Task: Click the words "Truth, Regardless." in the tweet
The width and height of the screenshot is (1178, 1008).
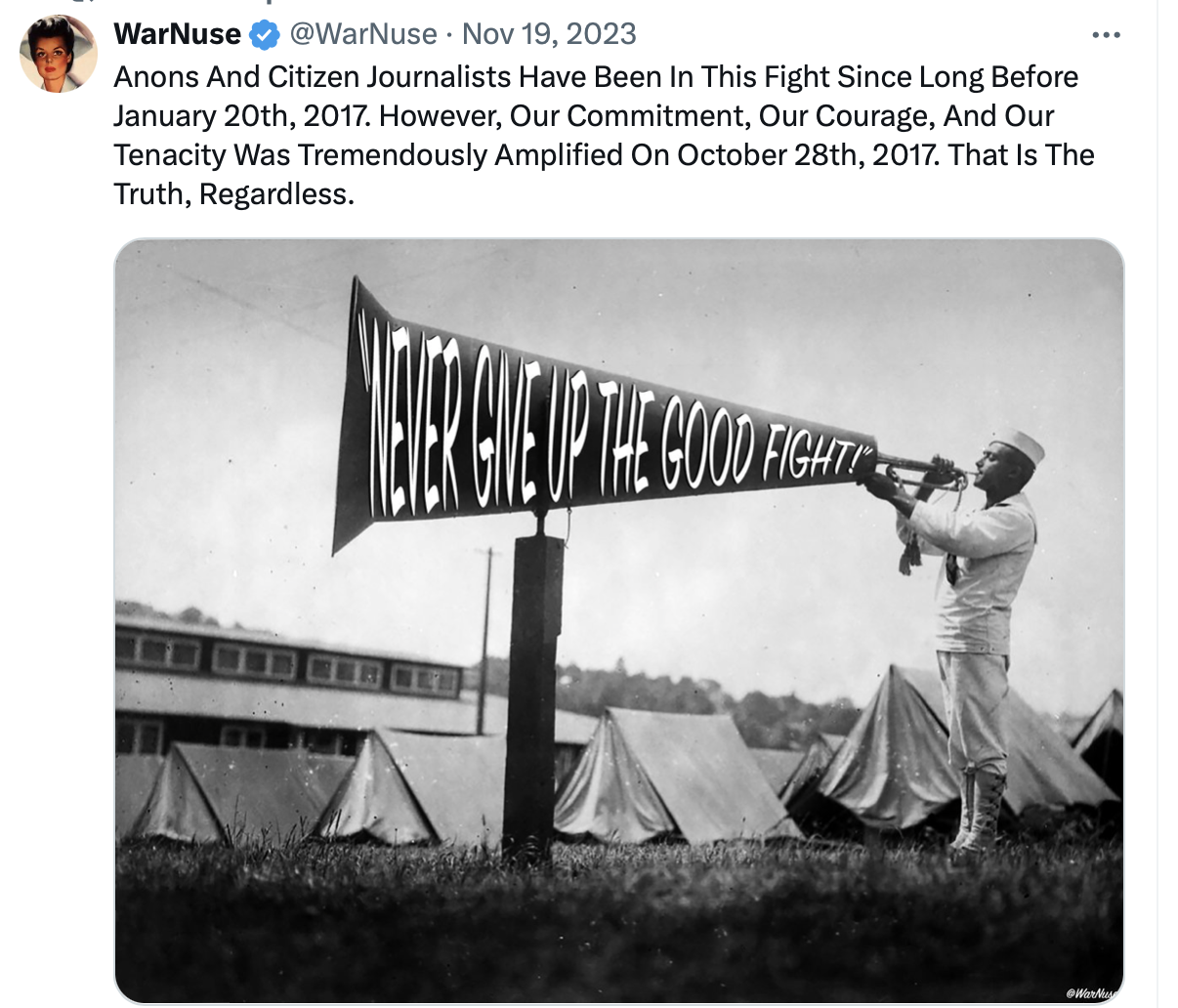Action: (233, 193)
